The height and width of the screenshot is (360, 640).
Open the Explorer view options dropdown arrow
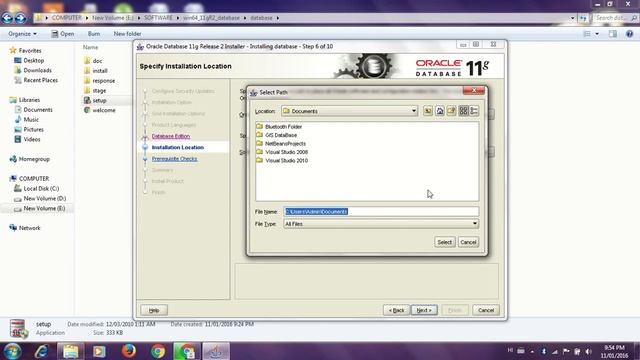click(x=597, y=34)
